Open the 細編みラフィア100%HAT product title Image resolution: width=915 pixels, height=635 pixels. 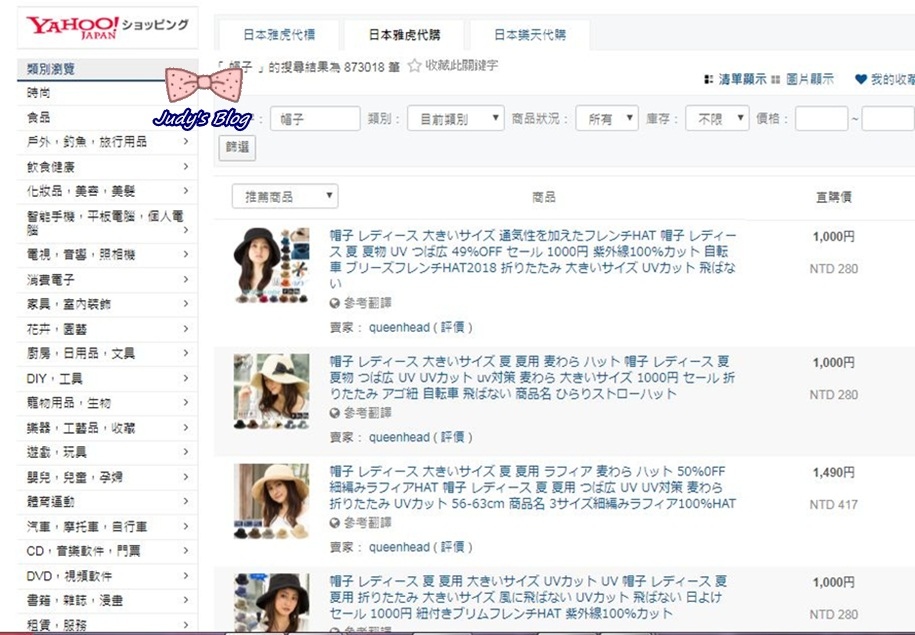pos(533,487)
